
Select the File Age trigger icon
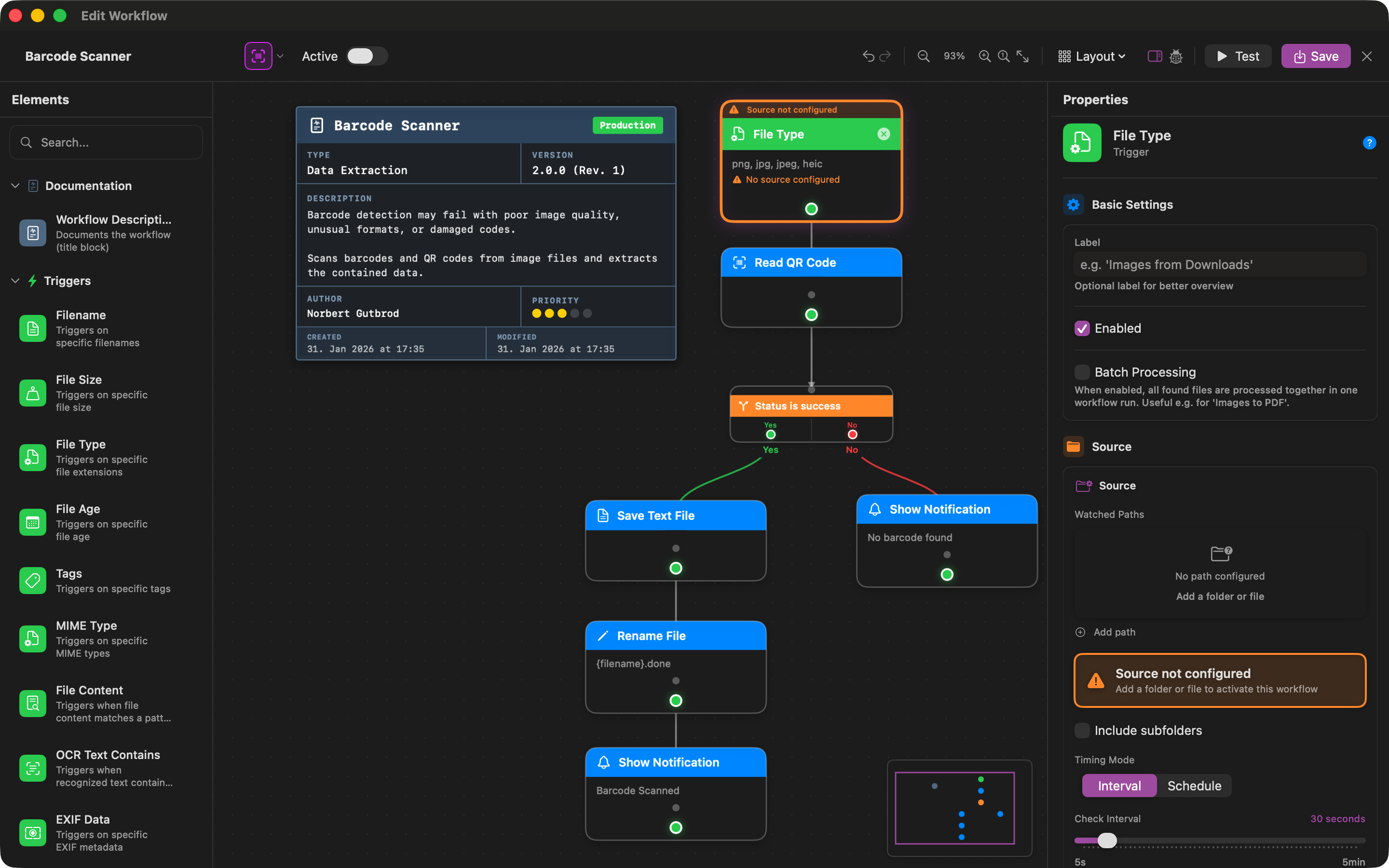click(x=33, y=522)
